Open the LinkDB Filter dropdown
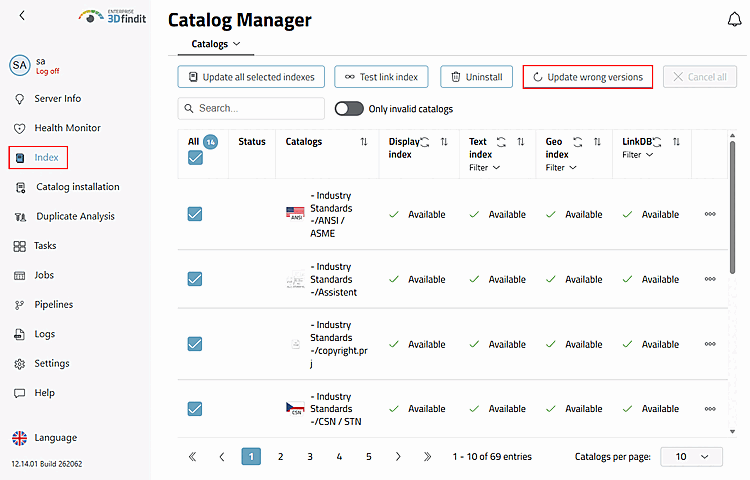Viewport: 750px width, 480px height. pos(637,155)
